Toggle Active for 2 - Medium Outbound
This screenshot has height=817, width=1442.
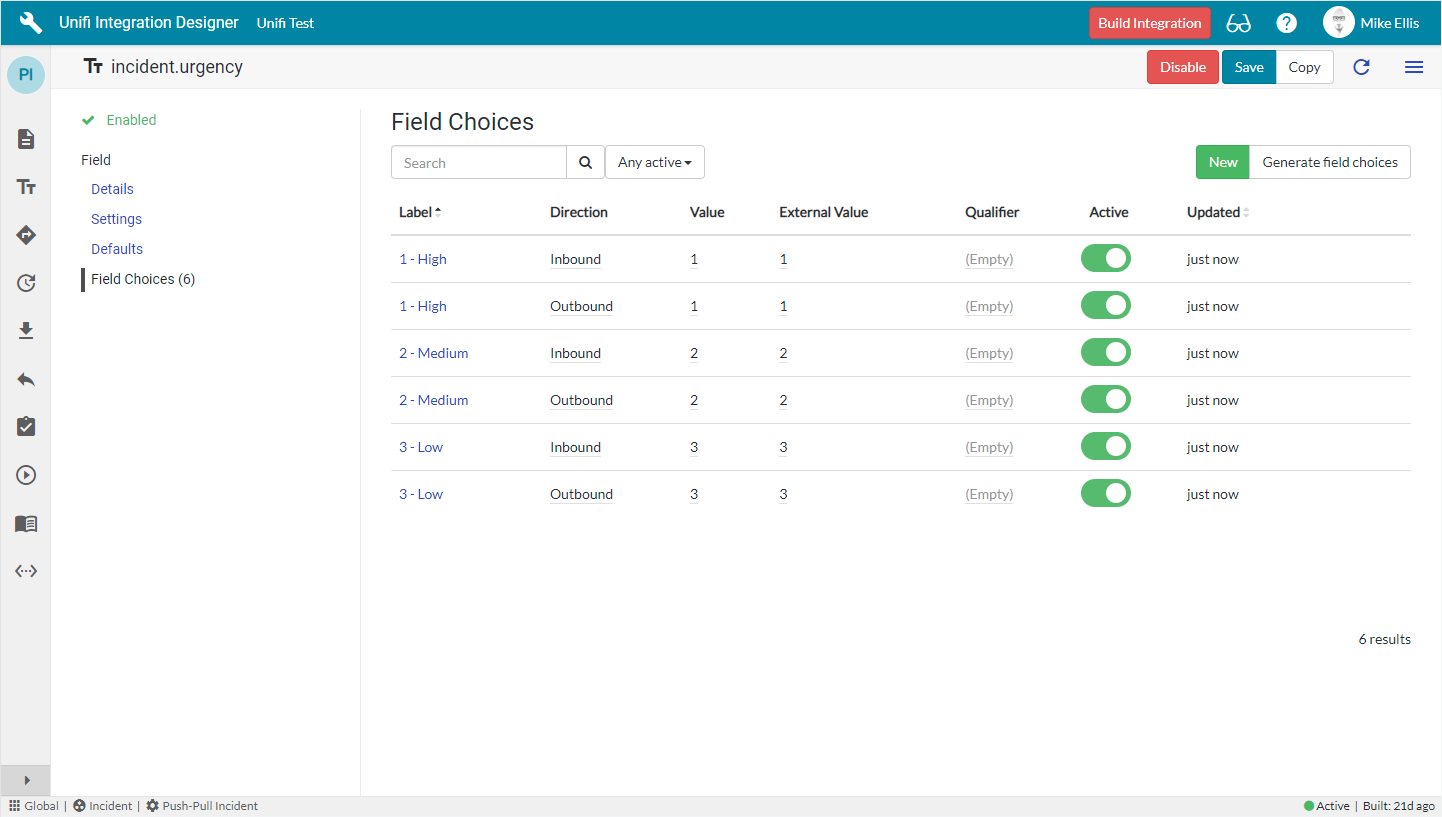[x=1105, y=400]
